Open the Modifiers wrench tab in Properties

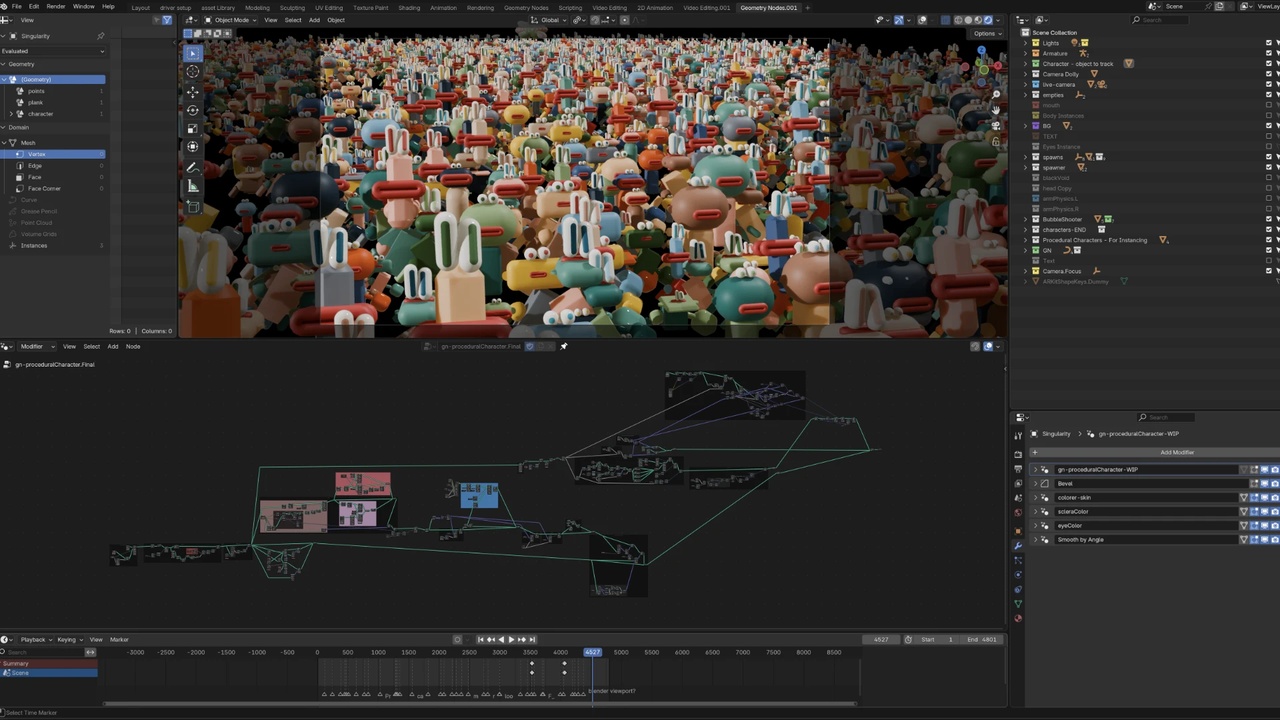pyautogui.click(x=1018, y=546)
